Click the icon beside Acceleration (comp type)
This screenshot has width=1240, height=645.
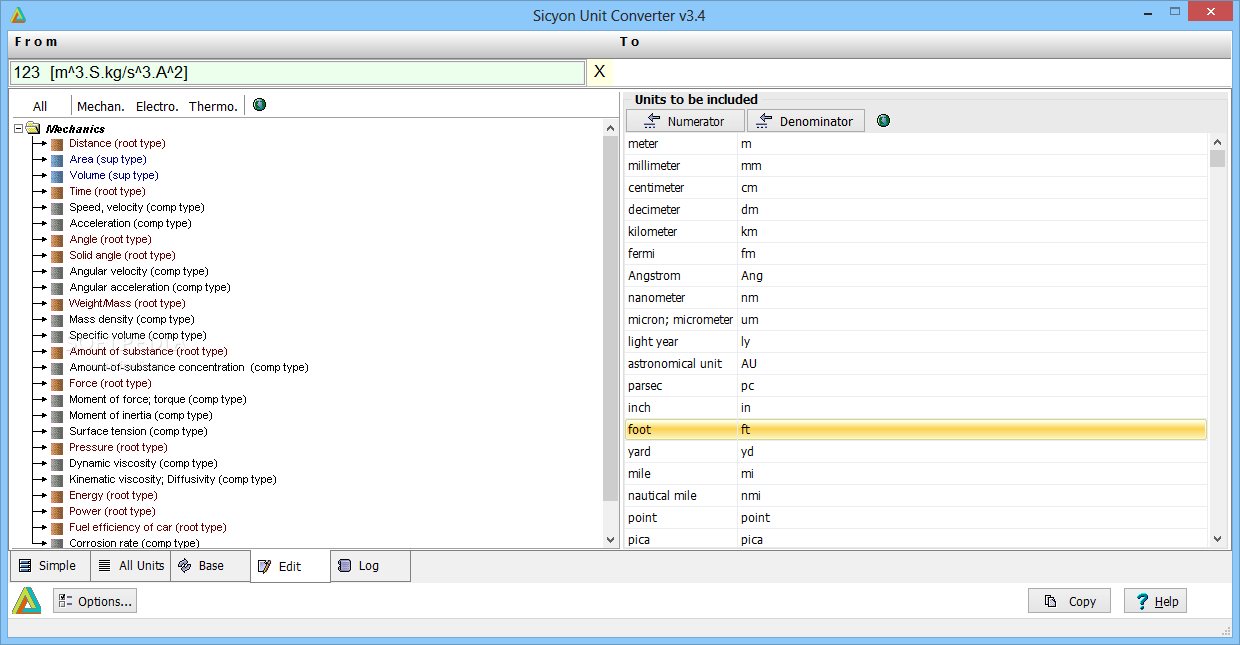57,224
